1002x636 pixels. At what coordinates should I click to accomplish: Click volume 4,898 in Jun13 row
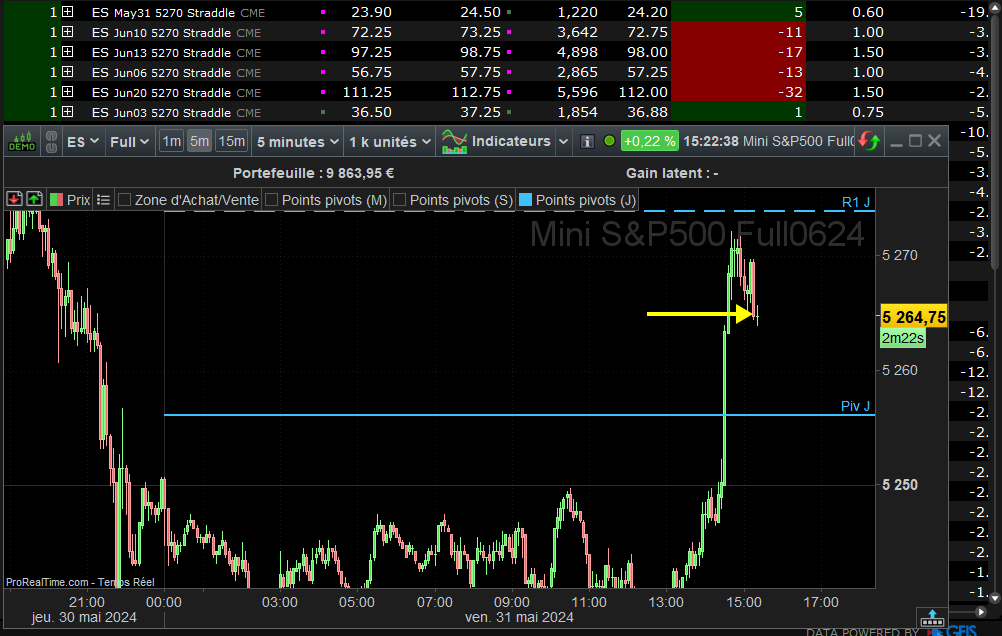[x=577, y=52]
